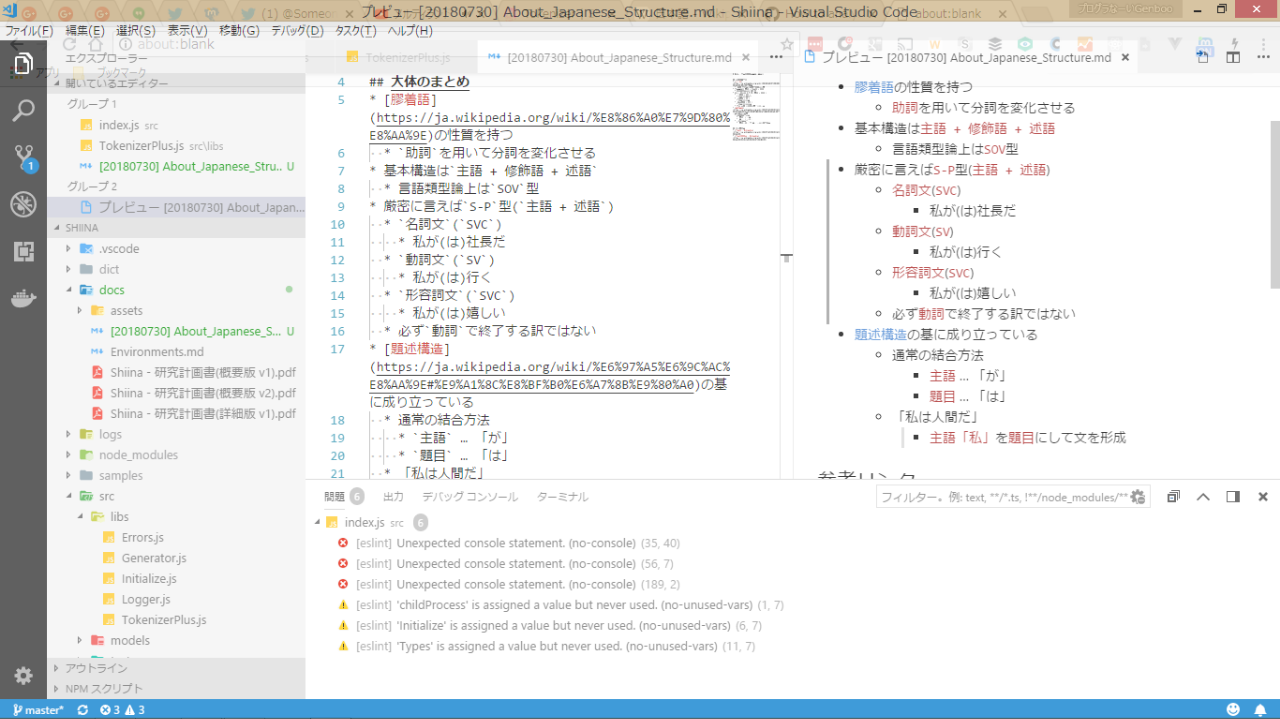1280x719 pixels.
Task: Click the Manage gear icon
Action: coord(23,676)
